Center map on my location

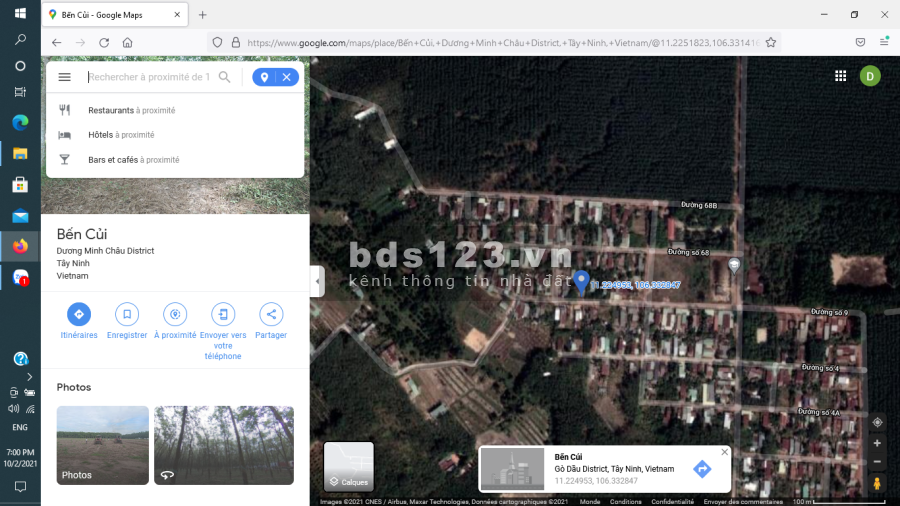pos(877,422)
